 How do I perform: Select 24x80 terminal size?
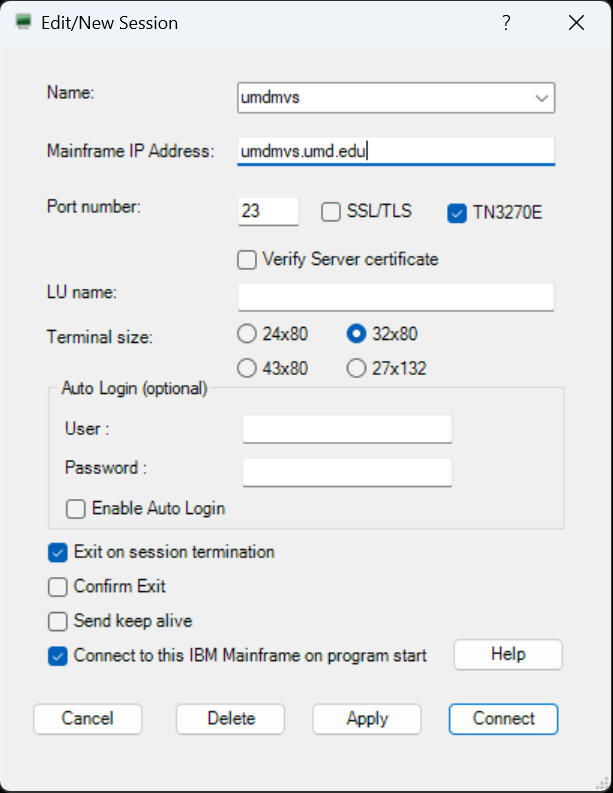pyautogui.click(x=247, y=334)
